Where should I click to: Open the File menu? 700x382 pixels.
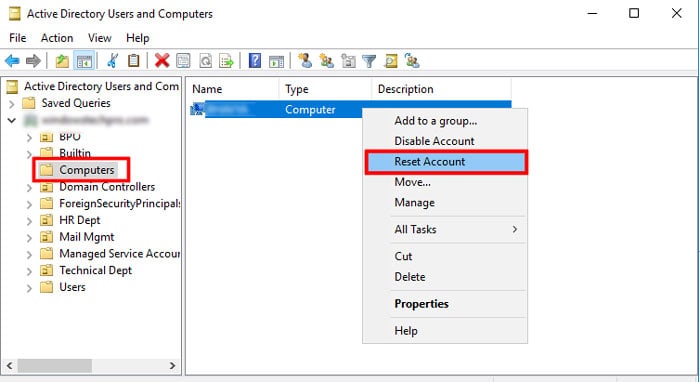[x=18, y=38]
